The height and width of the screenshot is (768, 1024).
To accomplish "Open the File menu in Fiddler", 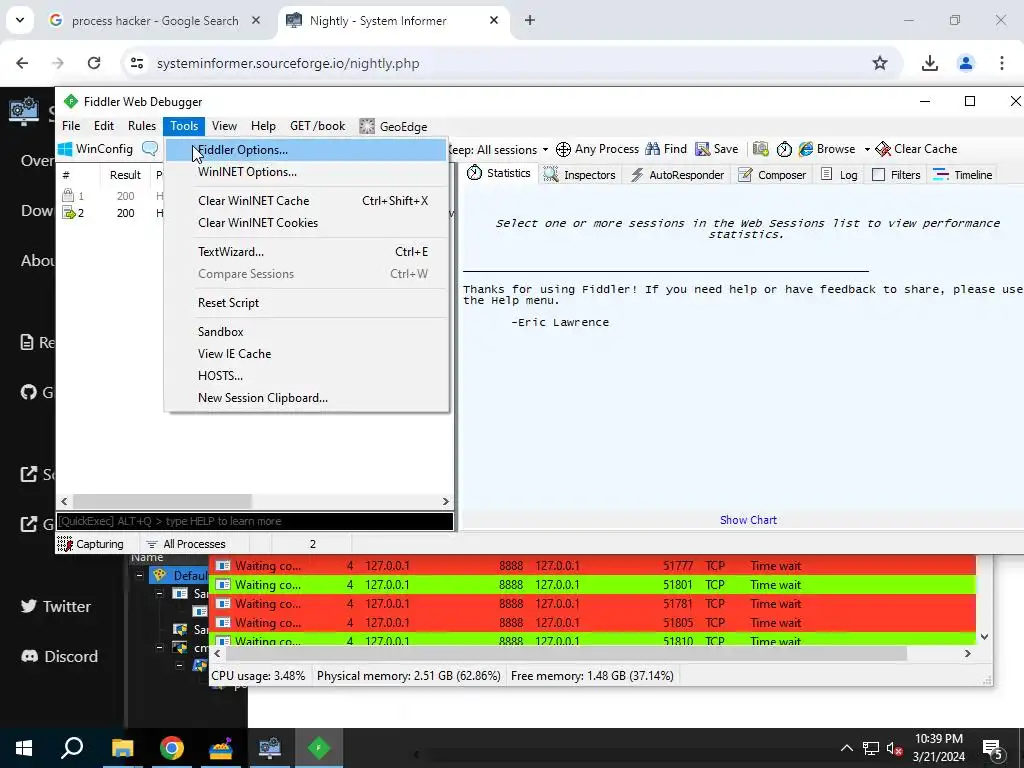I will (71, 126).
